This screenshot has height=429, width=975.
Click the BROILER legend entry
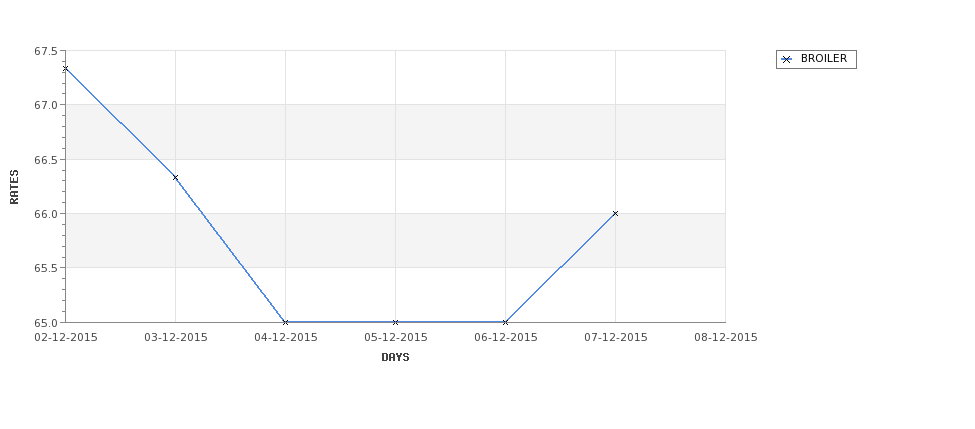tap(816, 59)
